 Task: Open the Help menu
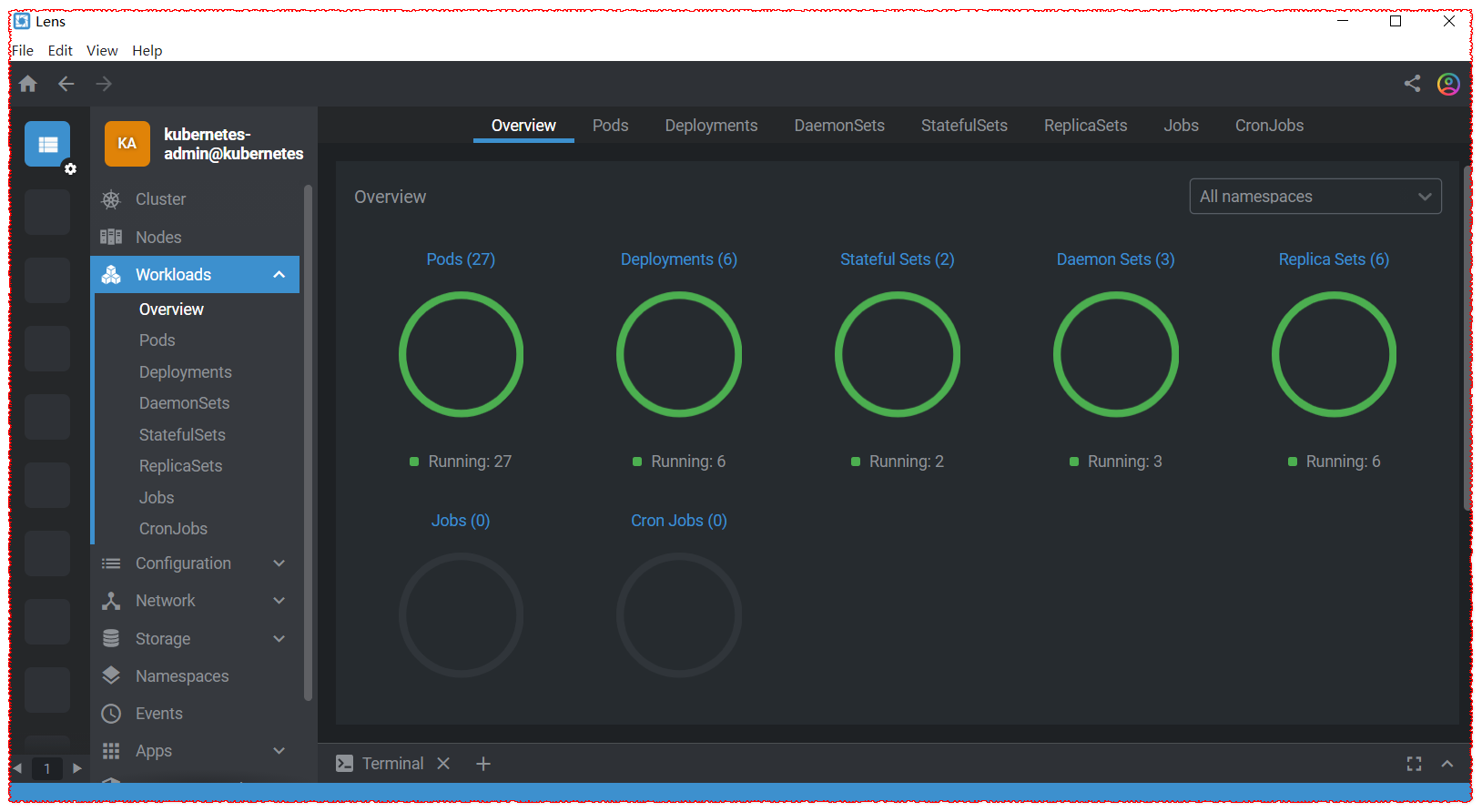pos(147,51)
